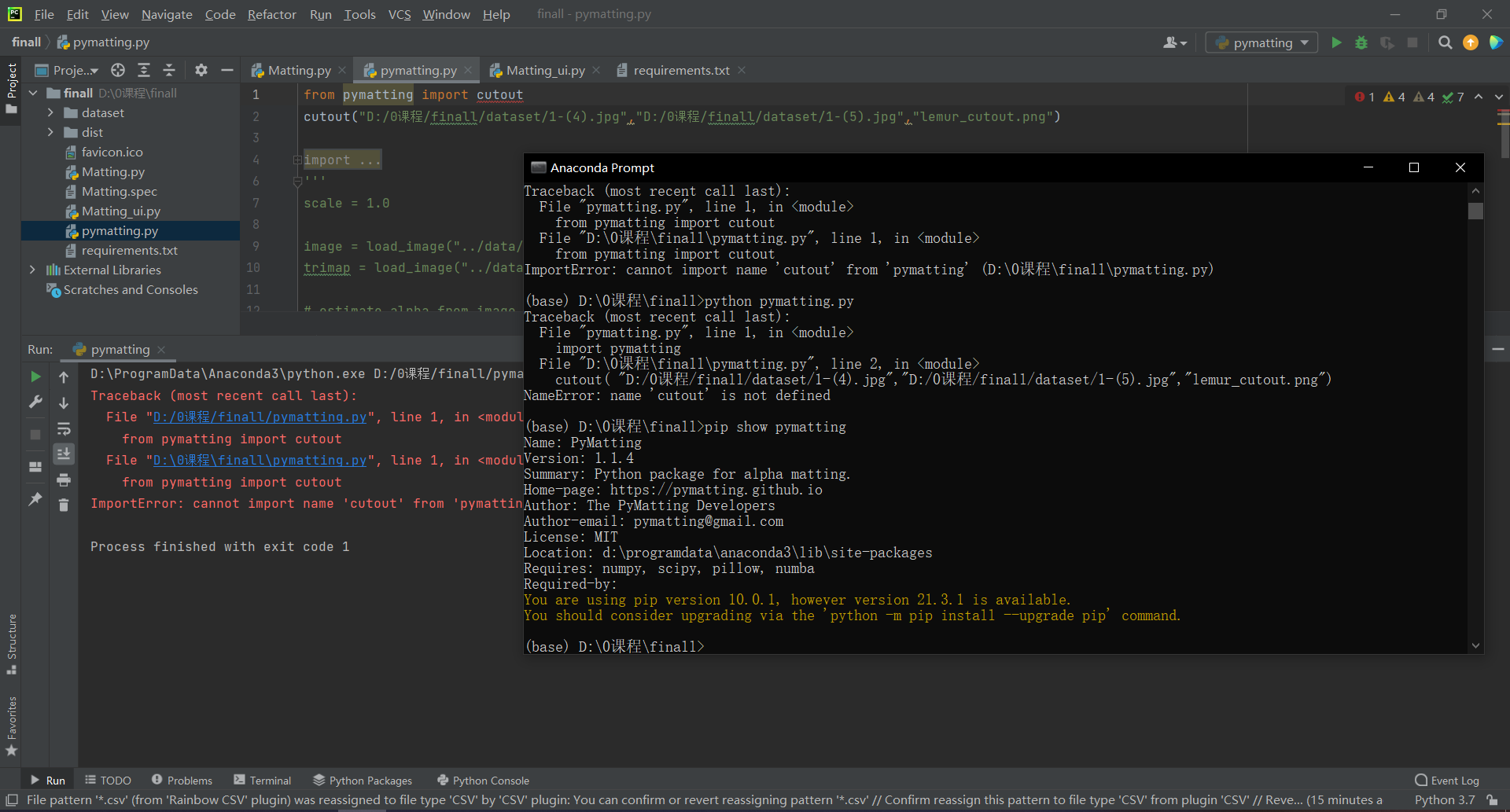Open the Problems tool window
1510x812 pixels.
[x=182, y=780]
